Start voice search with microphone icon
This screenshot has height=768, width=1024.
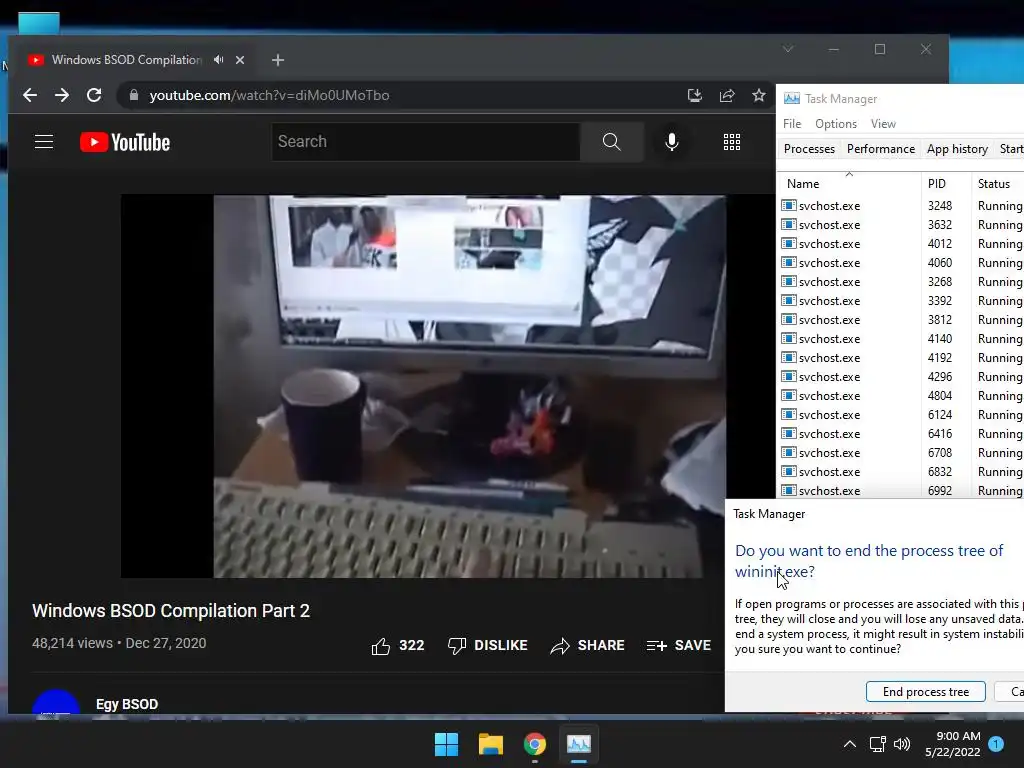point(671,142)
